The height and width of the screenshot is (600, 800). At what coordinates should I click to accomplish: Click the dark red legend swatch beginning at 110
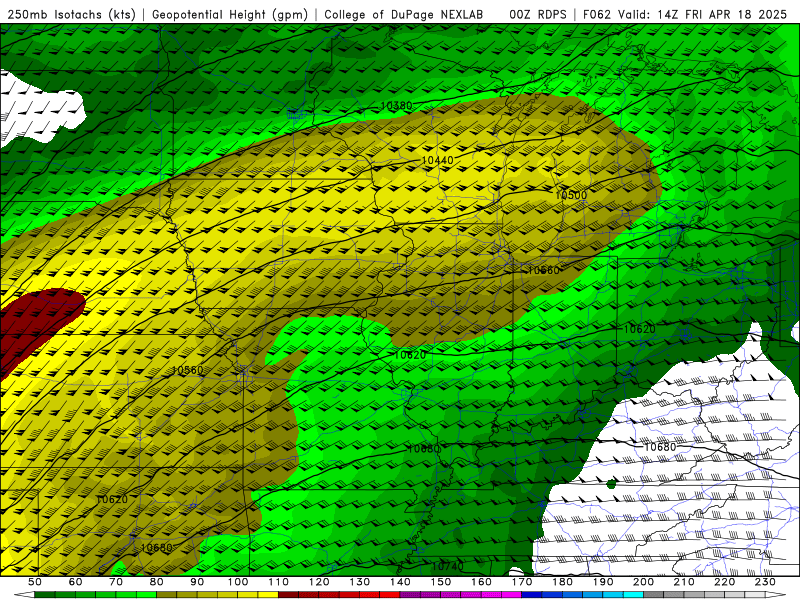289,595
